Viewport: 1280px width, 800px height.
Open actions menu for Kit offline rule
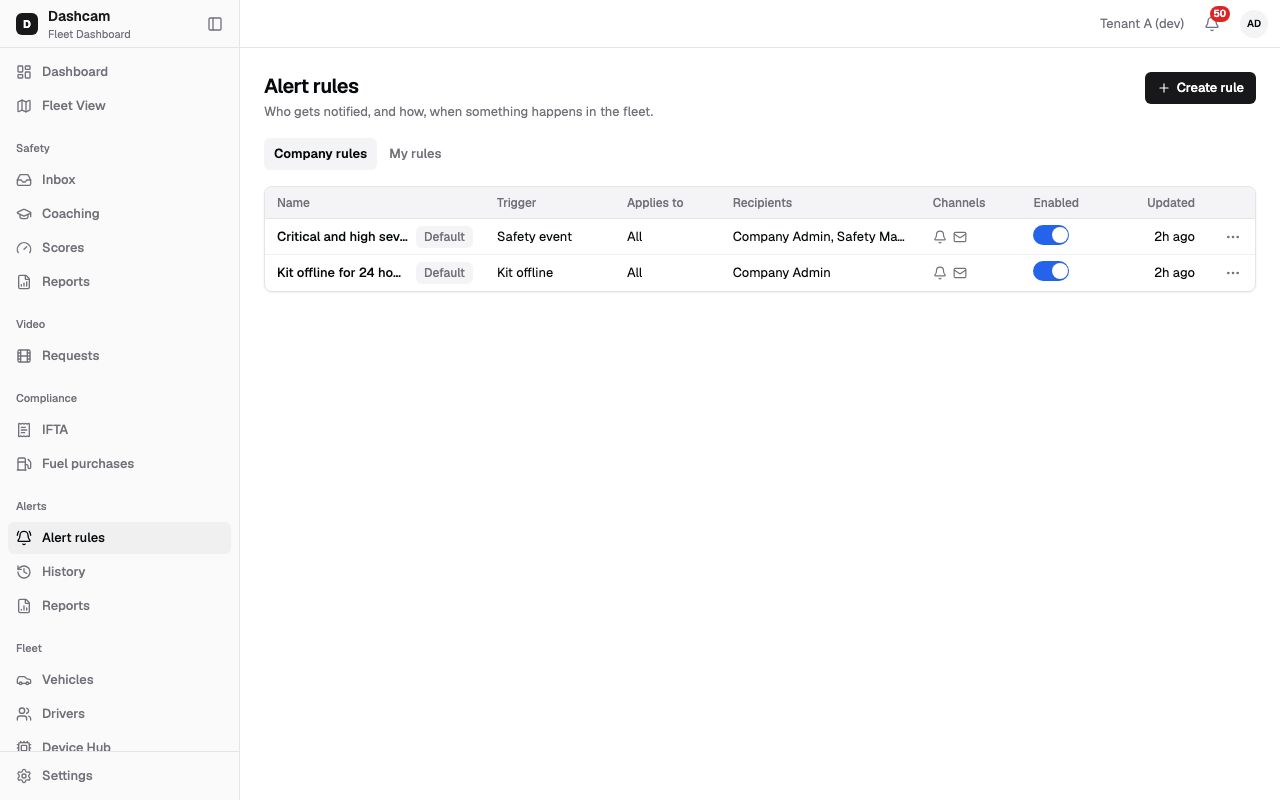[x=1233, y=273]
